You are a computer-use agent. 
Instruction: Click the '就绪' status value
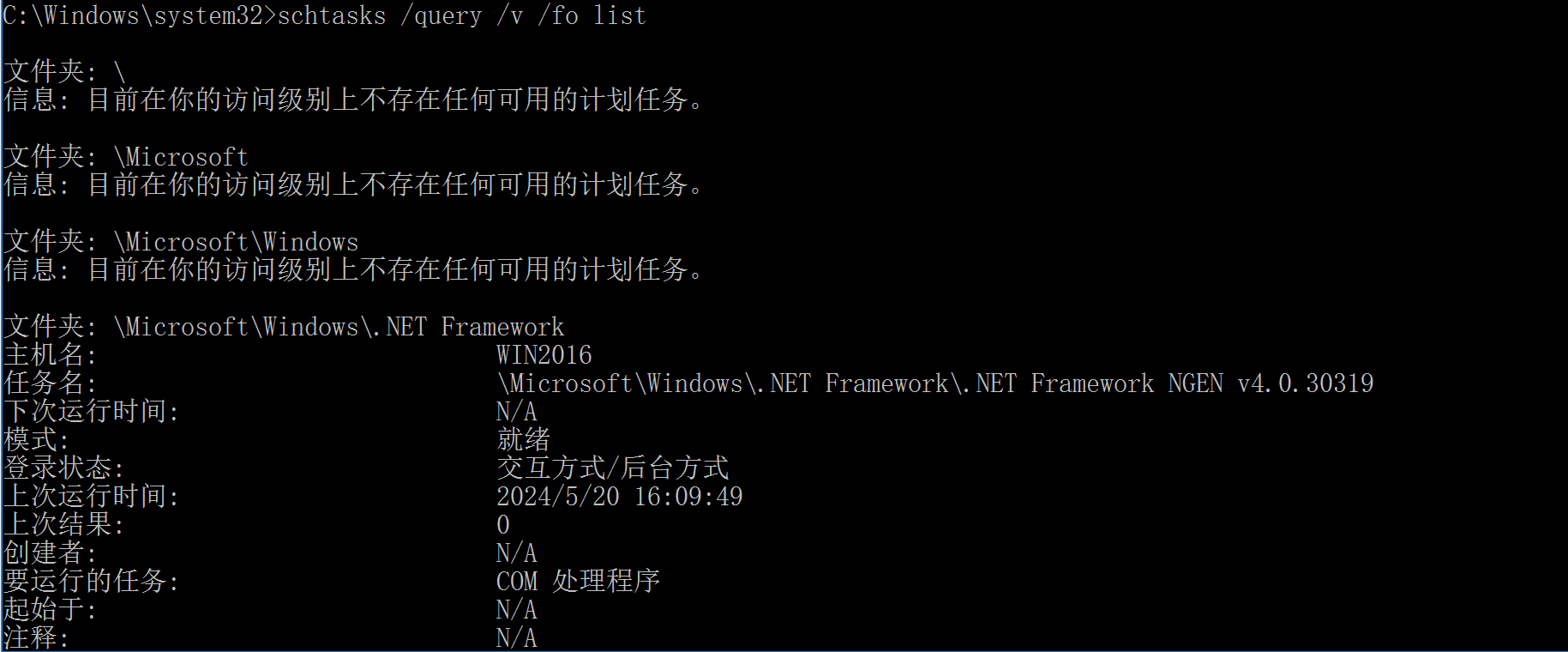(x=523, y=440)
